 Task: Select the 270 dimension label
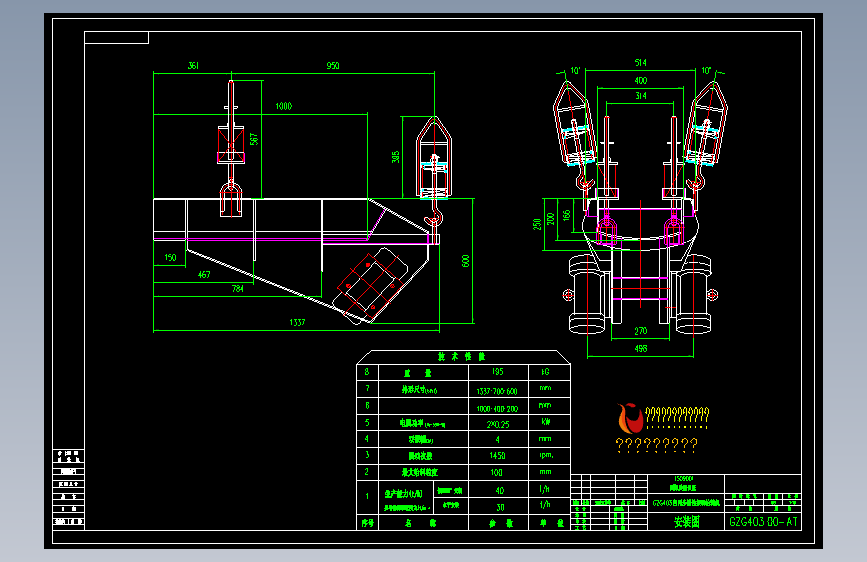[641, 331]
